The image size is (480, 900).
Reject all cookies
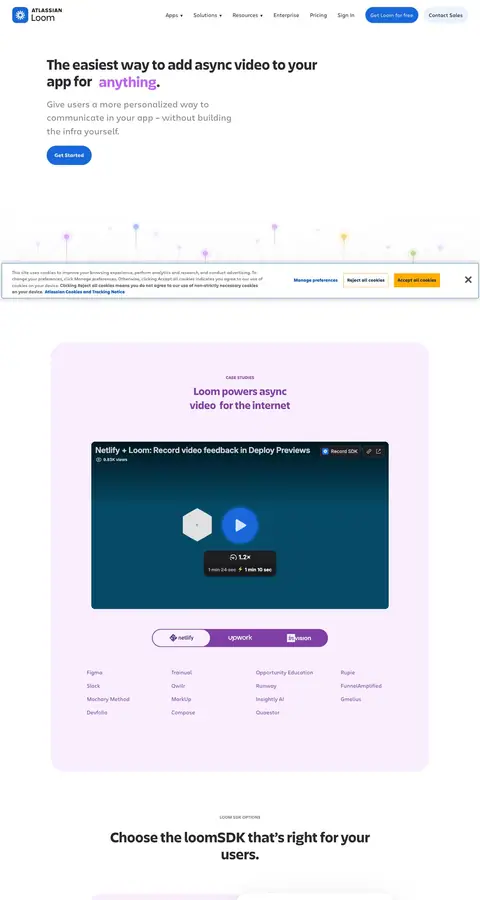366,280
